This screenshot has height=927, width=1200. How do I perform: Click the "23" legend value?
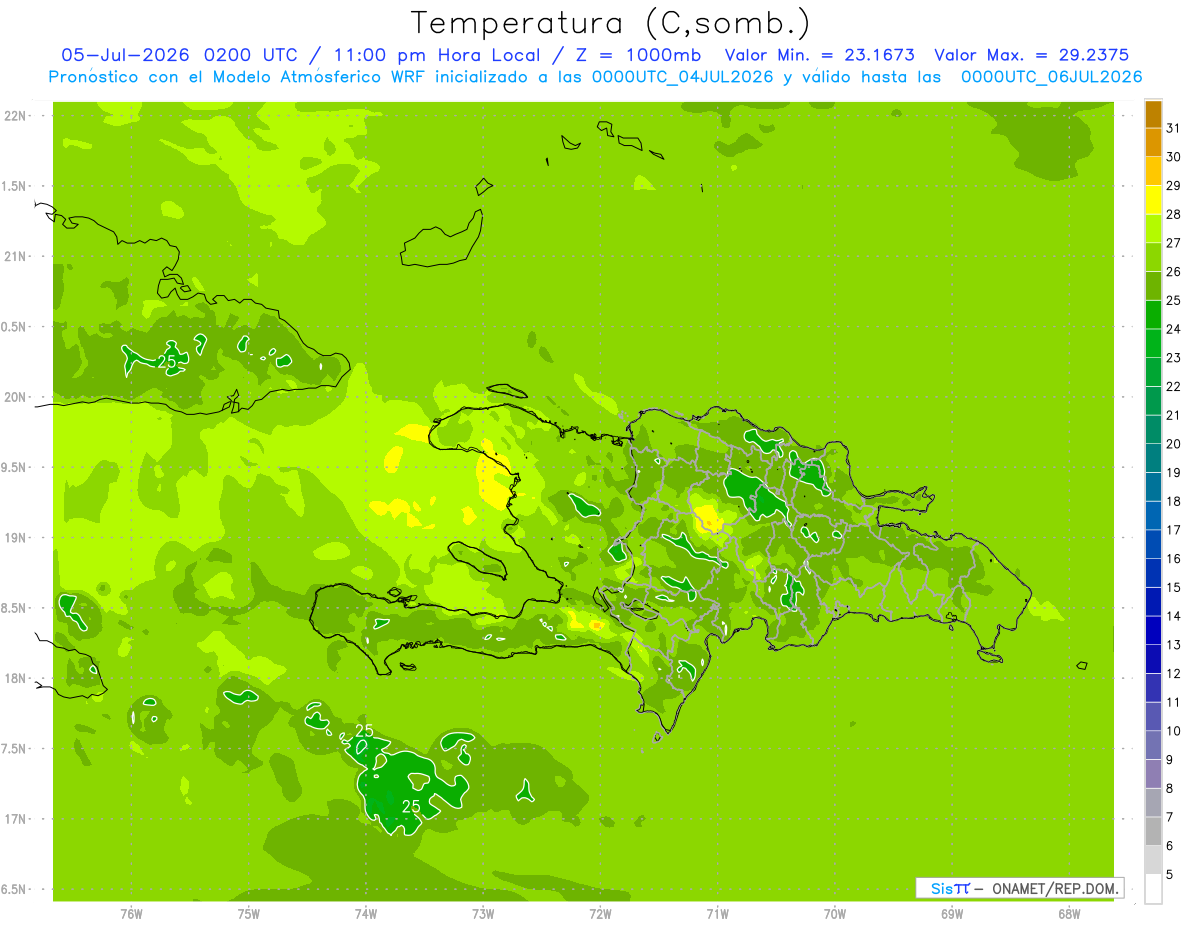tap(1174, 357)
